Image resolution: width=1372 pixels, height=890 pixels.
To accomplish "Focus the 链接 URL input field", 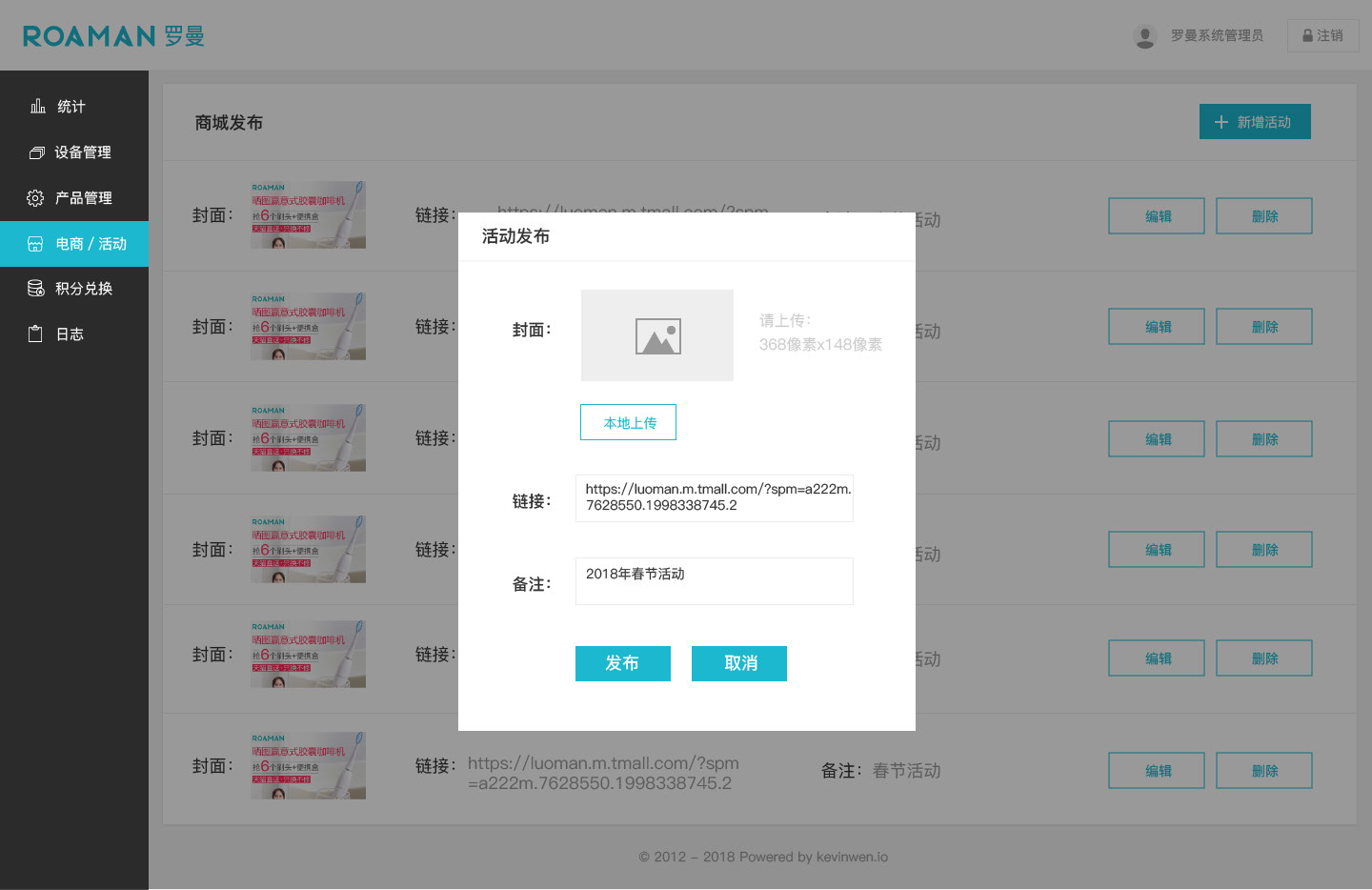I will (x=714, y=498).
